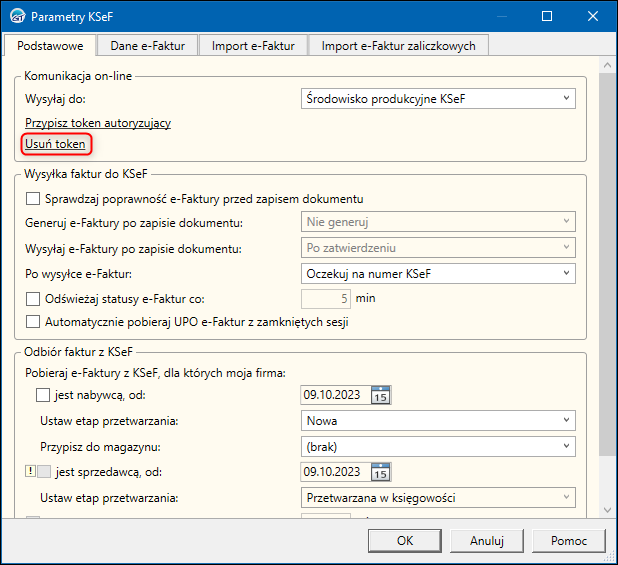The width and height of the screenshot is (618, 565).
Task: Click the 'jest nabywcą' date field
Action: point(336,395)
